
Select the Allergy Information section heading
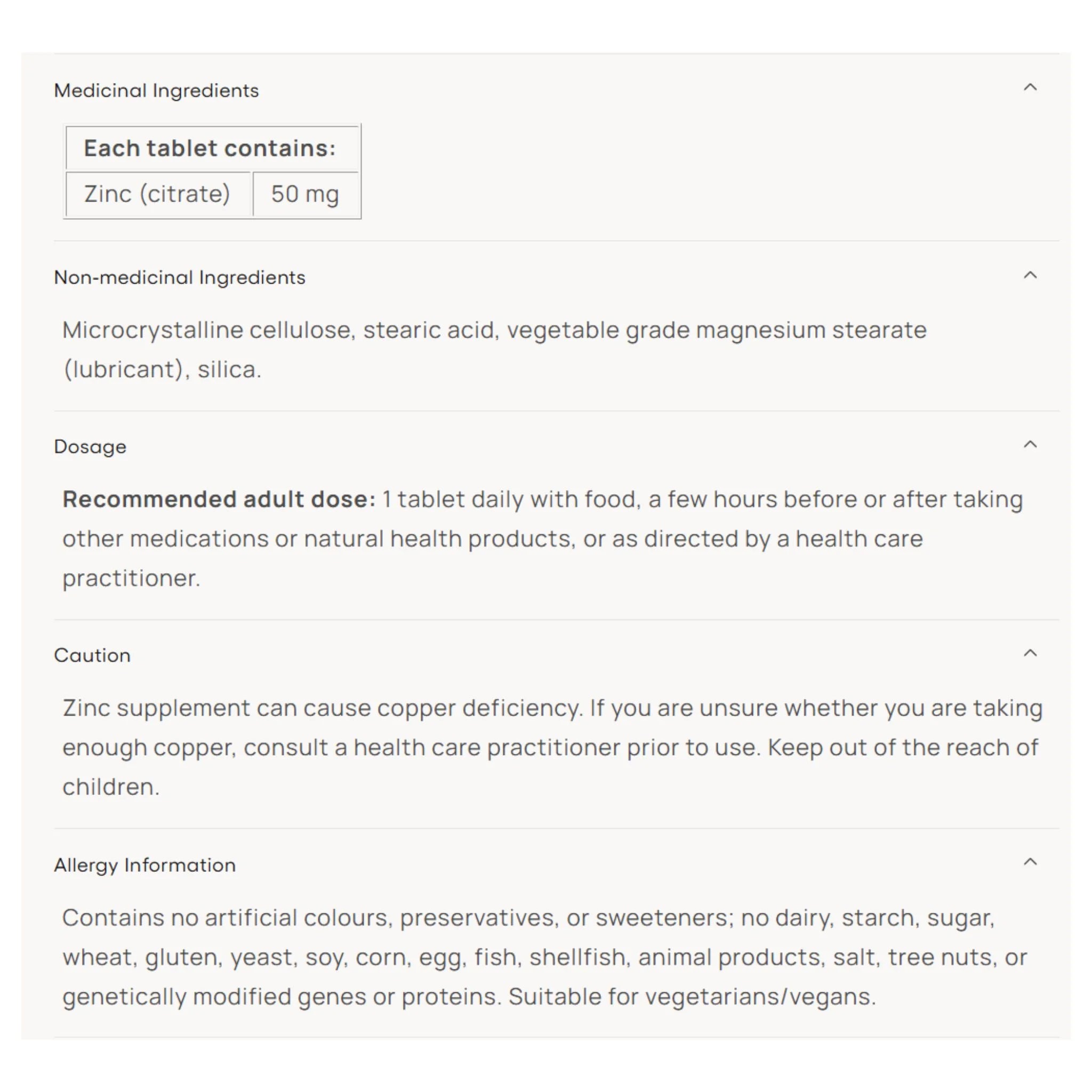[145, 865]
